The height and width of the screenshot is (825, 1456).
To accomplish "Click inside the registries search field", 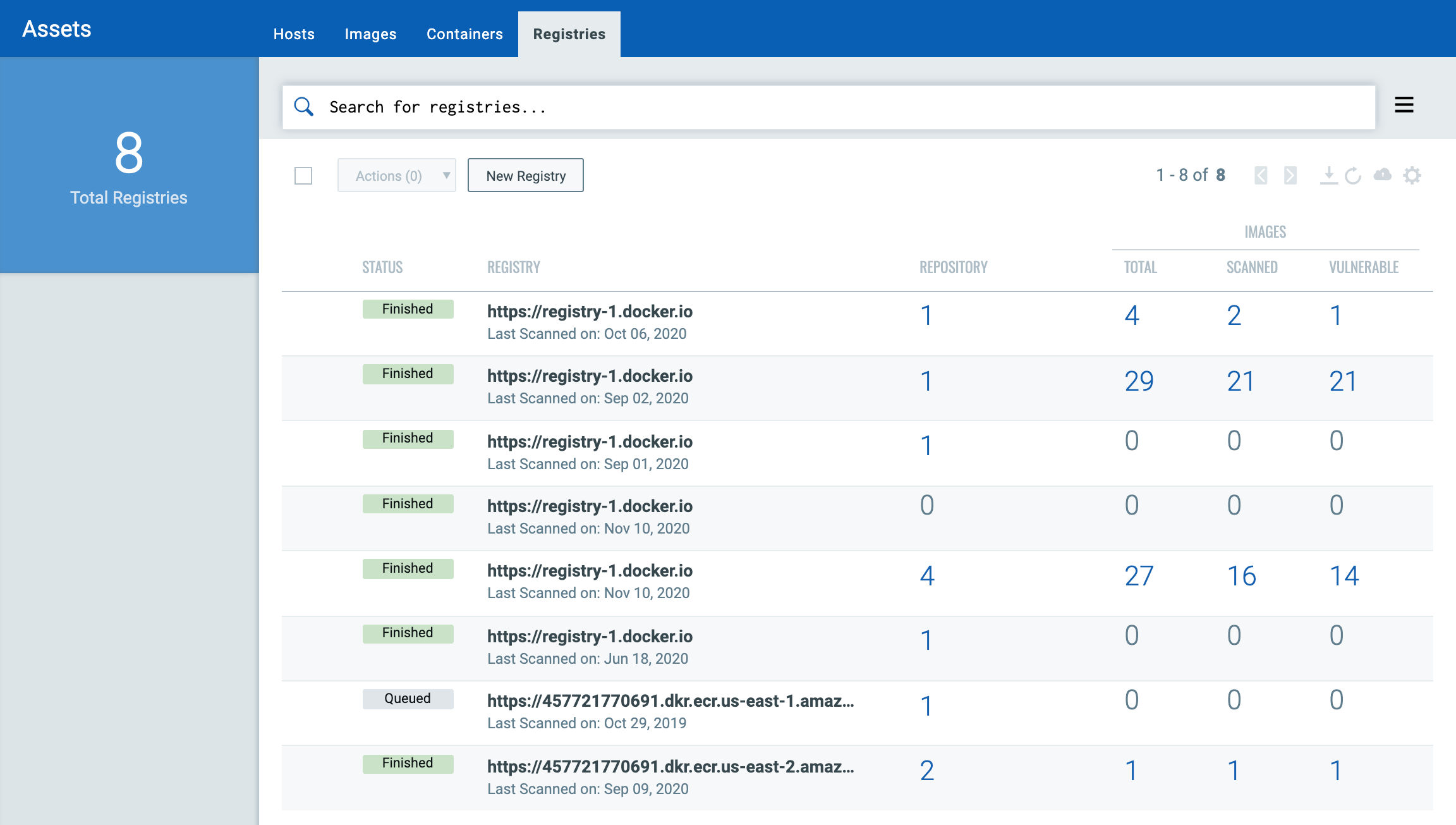I will [x=695, y=106].
